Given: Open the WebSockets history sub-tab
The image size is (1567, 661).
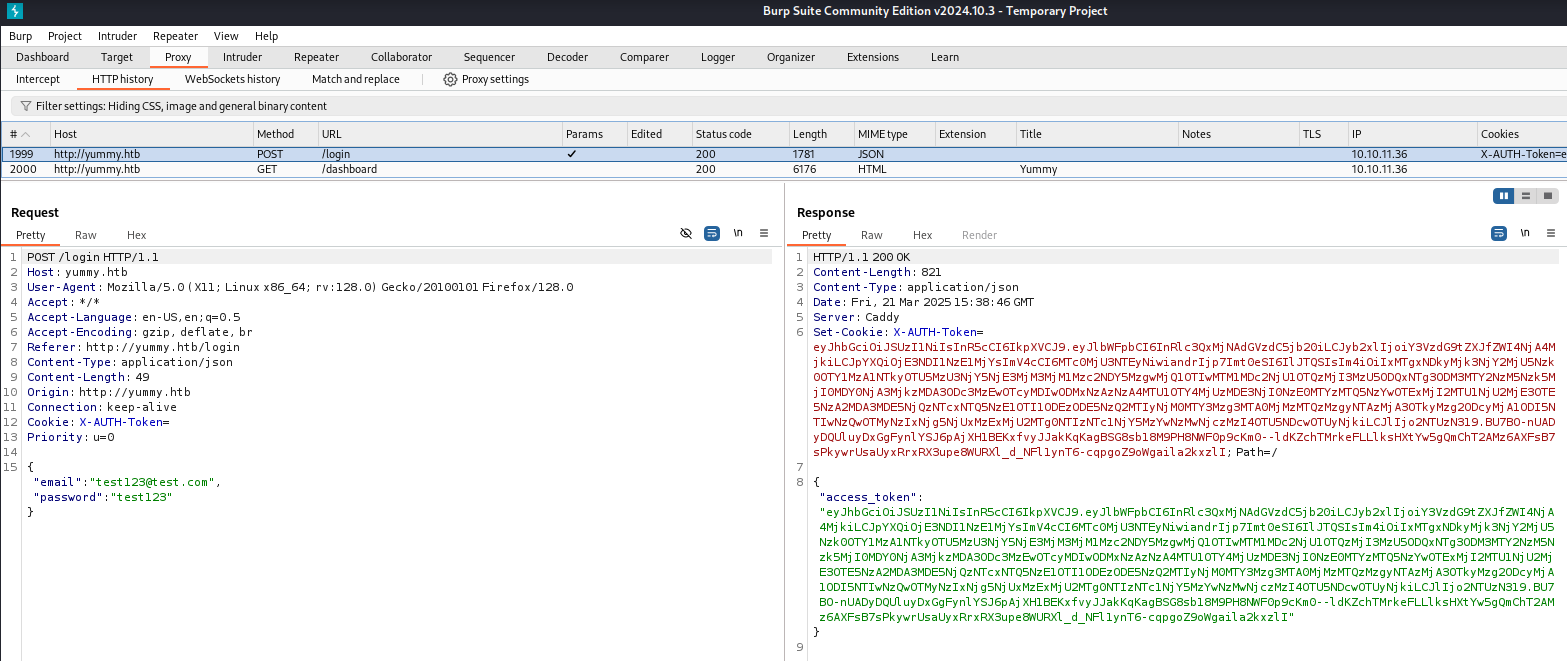Looking at the screenshot, I should pos(232,79).
